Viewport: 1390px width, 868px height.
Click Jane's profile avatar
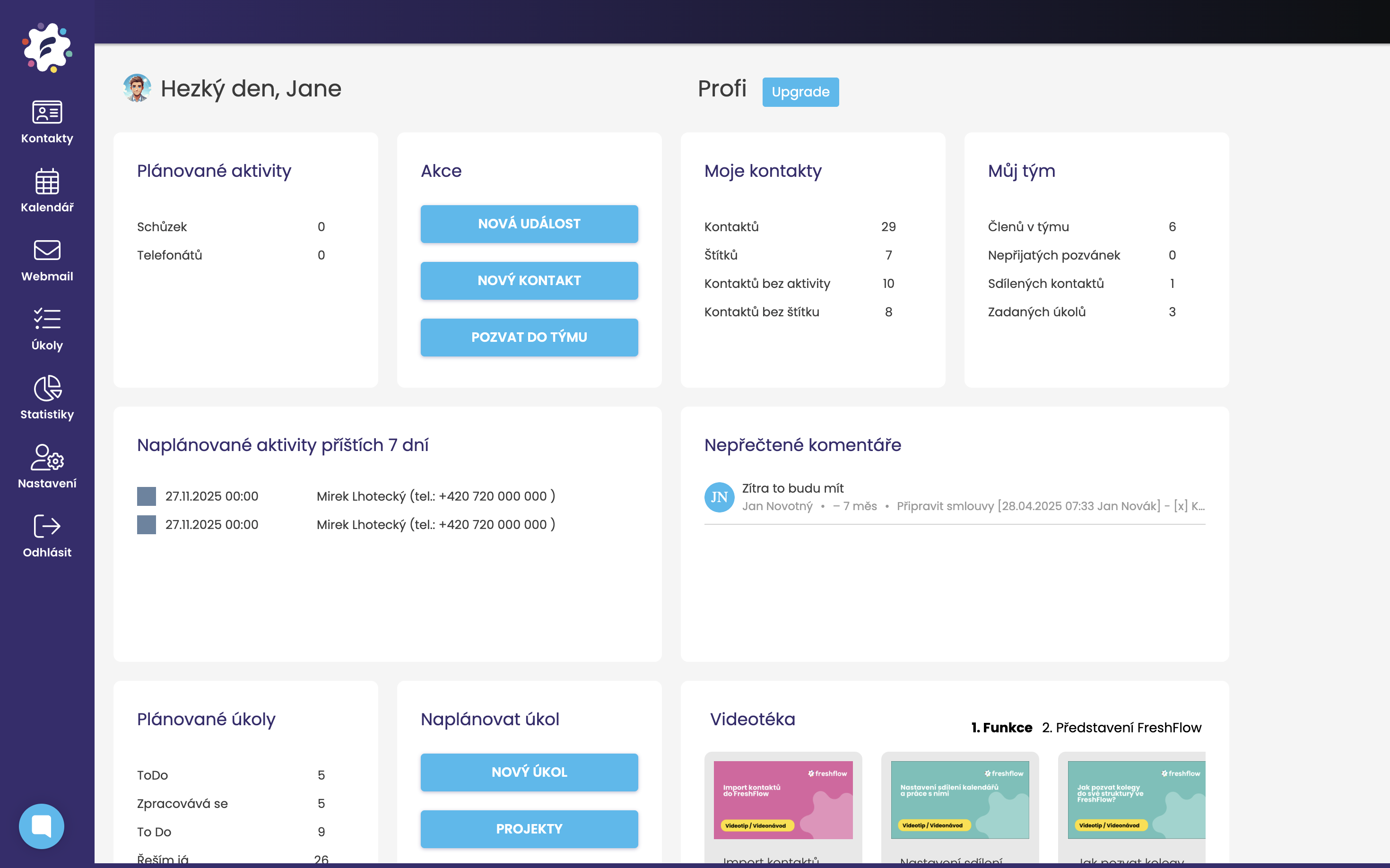point(137,88)
